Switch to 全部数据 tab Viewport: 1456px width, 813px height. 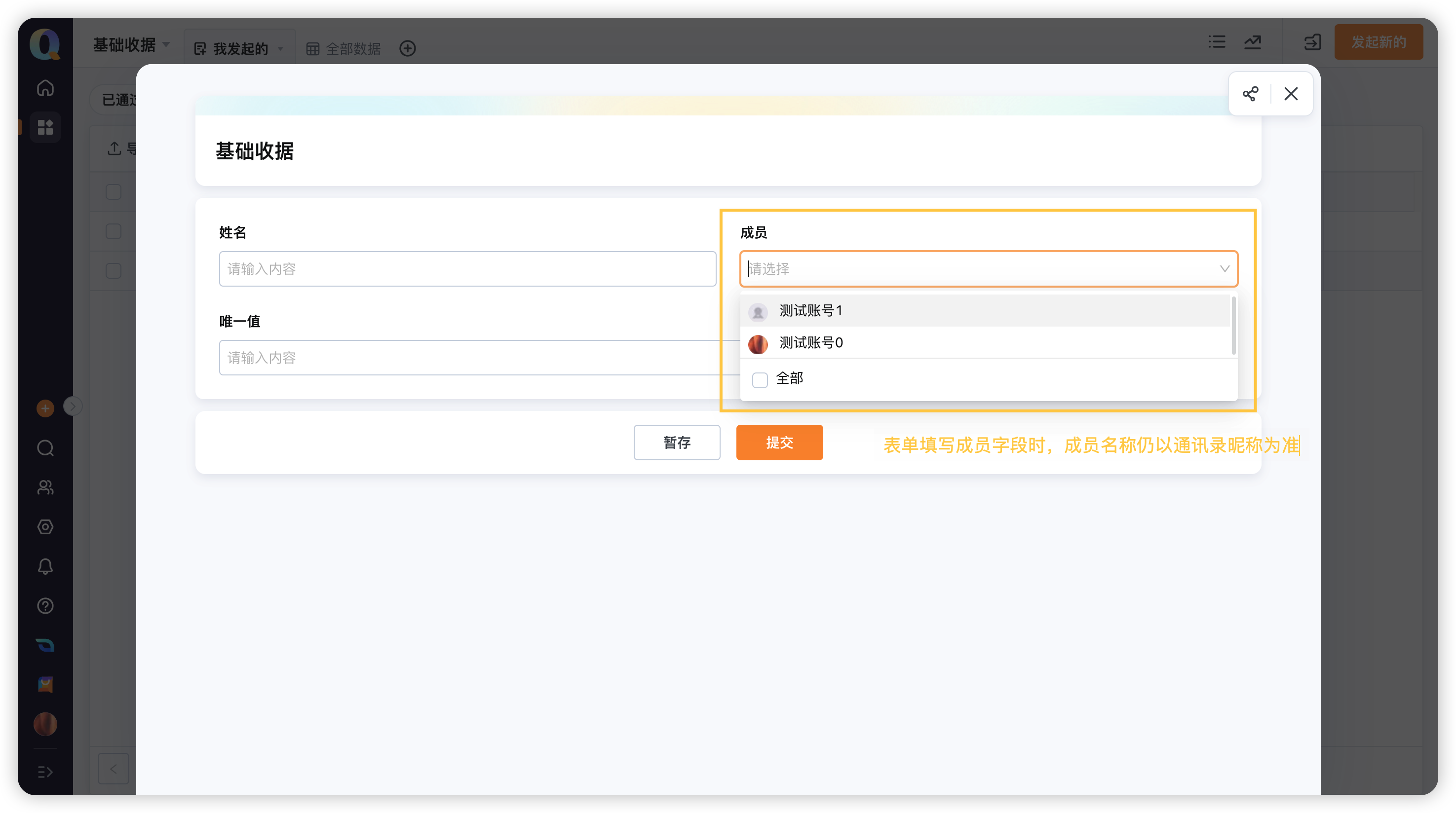(344, 48)
